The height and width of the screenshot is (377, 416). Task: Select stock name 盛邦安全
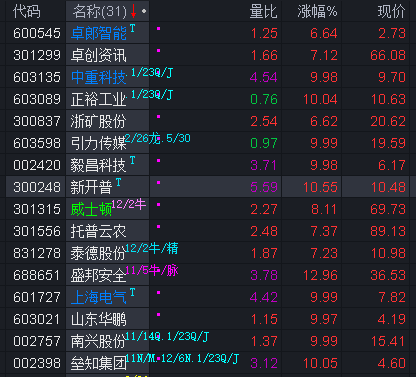coord(98,275)
